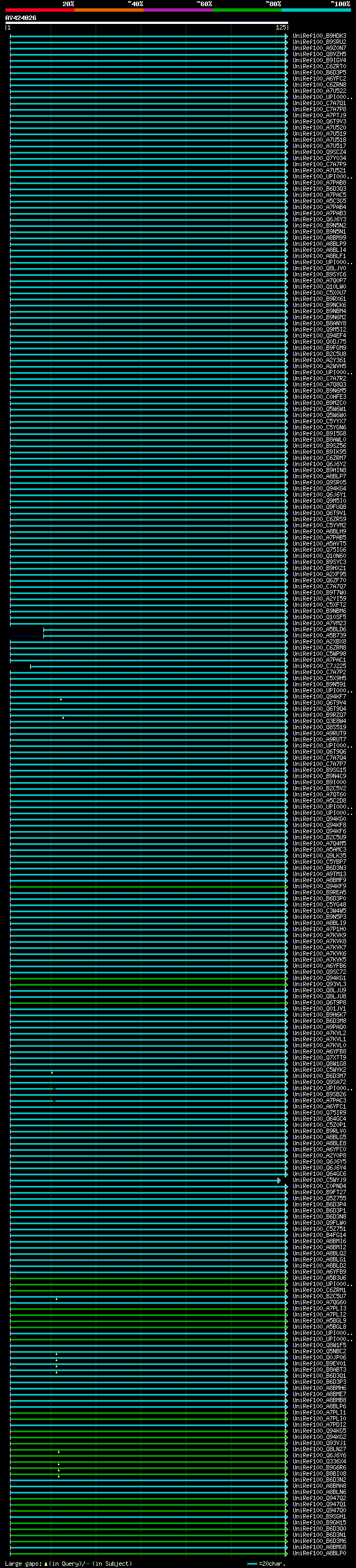This screenshot has height=1568, width=356.
Task: Select UniRef100_B6D3Q3 hit name
Action: (x=319, y=189)
